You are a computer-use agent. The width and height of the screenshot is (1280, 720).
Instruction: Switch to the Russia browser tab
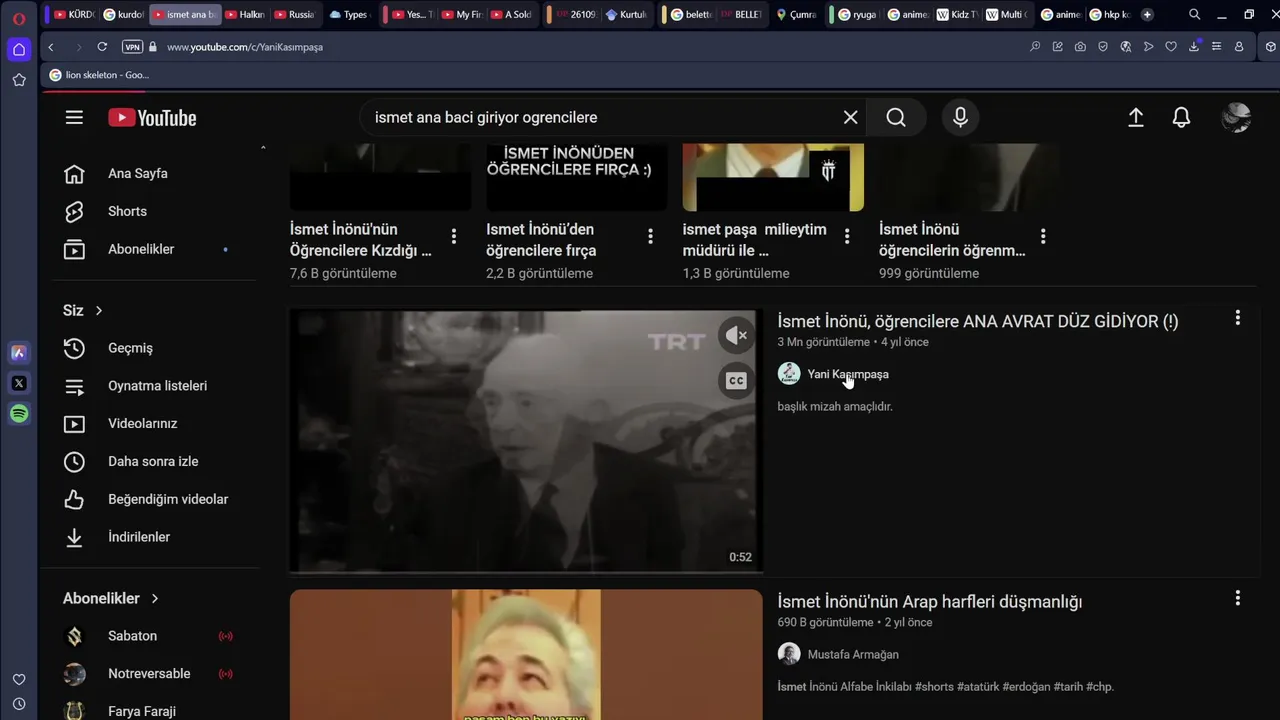[294, 15]
